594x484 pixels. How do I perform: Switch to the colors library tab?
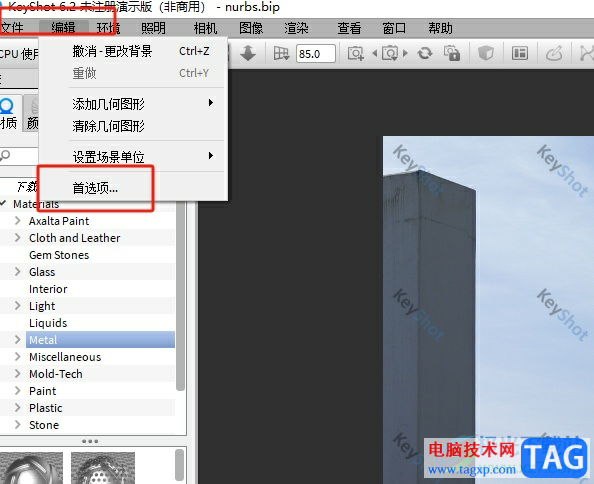[32, 113]
